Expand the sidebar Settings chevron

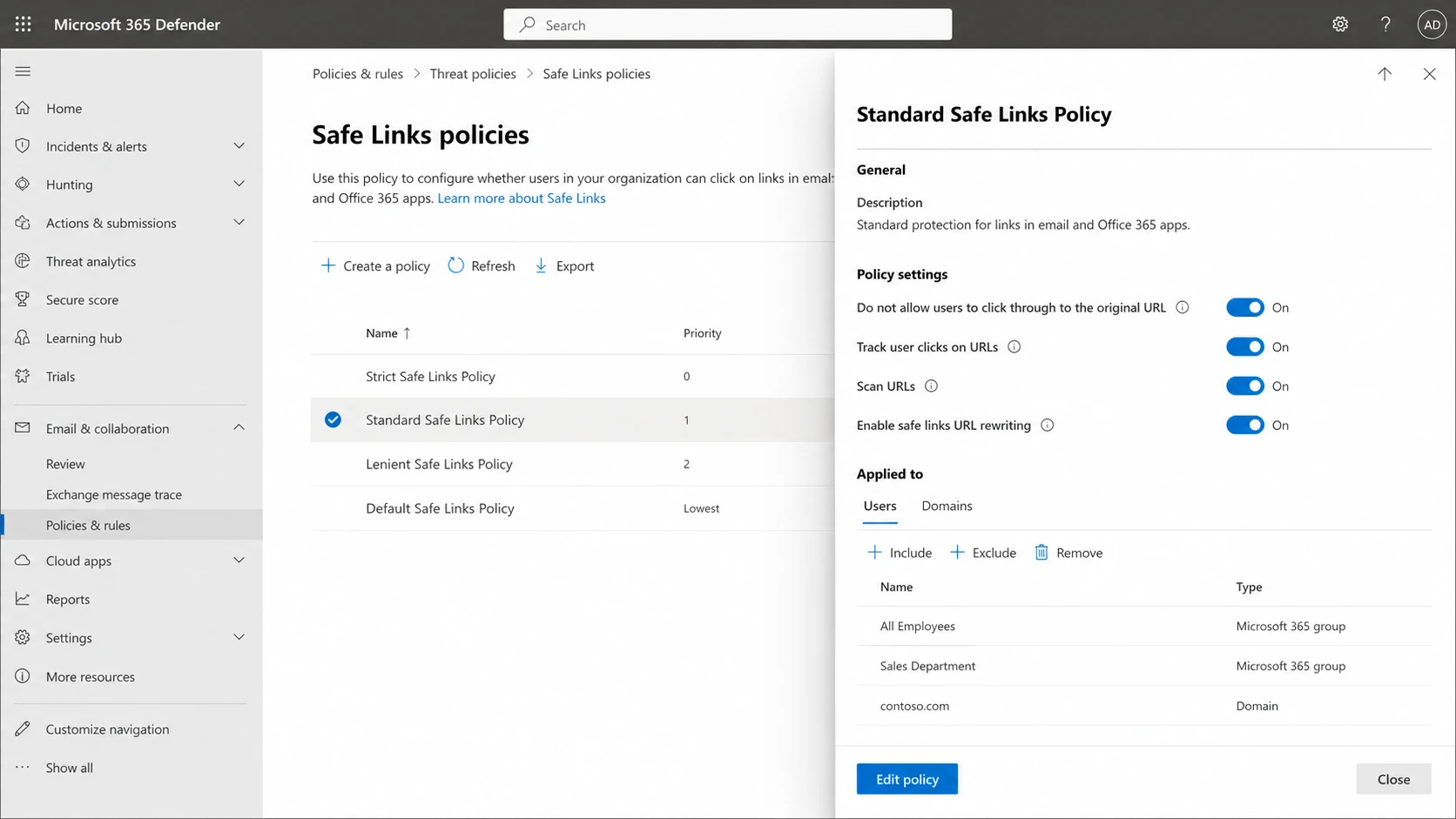pos(239,637)
